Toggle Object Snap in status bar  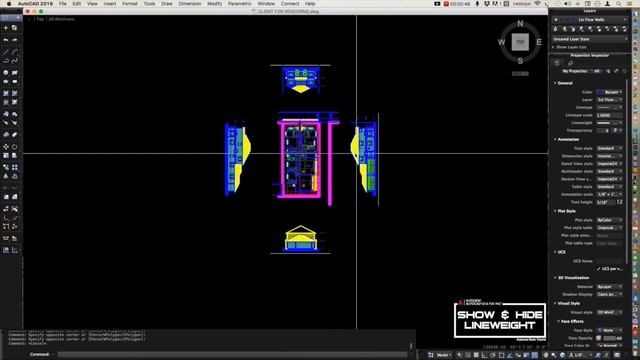tap(501, 356)
